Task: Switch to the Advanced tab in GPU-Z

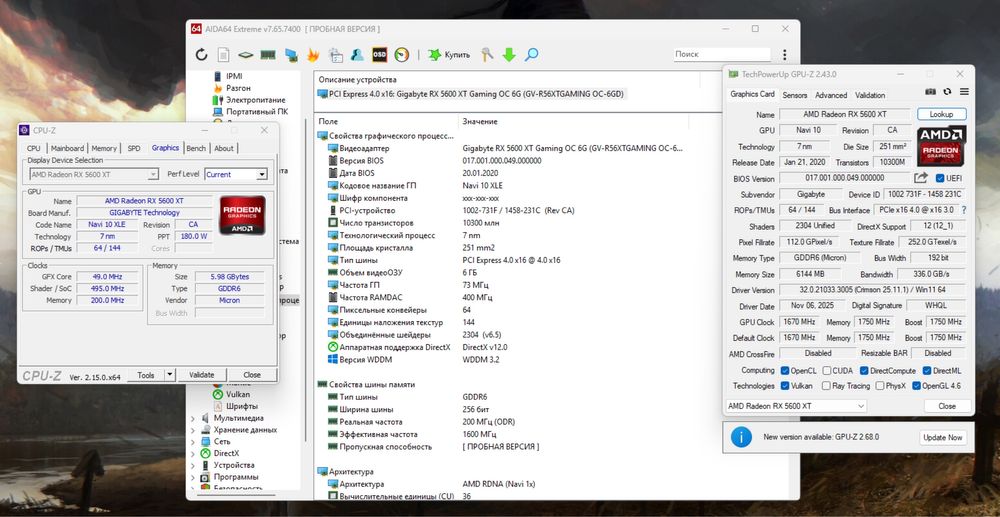Action: click(x=831, y=95)
